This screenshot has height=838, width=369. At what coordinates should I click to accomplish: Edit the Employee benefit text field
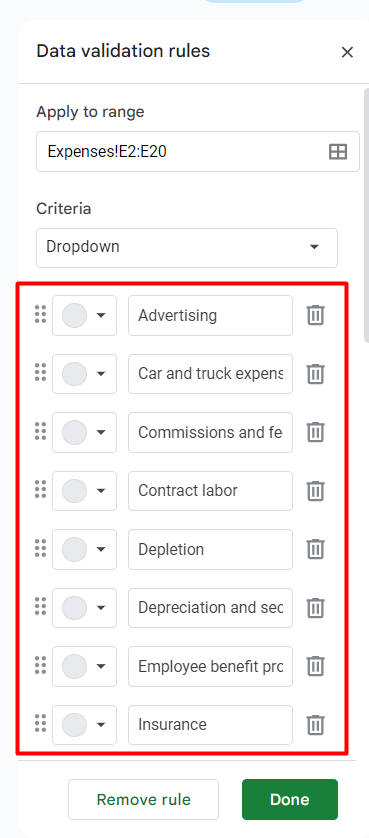tap(210, 666)
